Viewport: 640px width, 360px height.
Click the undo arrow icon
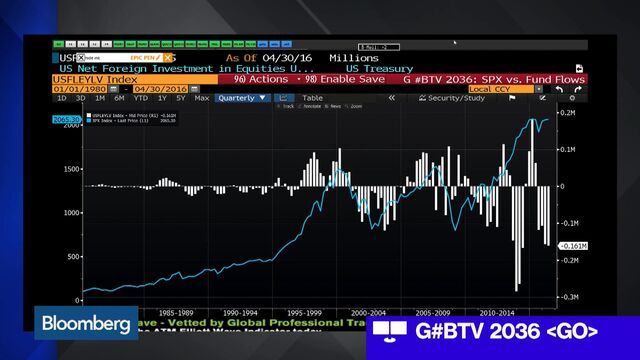tap(559, 89)
